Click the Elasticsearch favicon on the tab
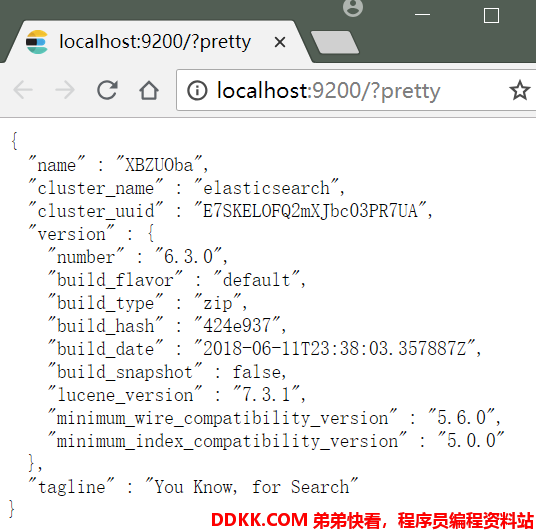This screenshot has height=530, width=536. pyautogui.click(x=37, y=42)
